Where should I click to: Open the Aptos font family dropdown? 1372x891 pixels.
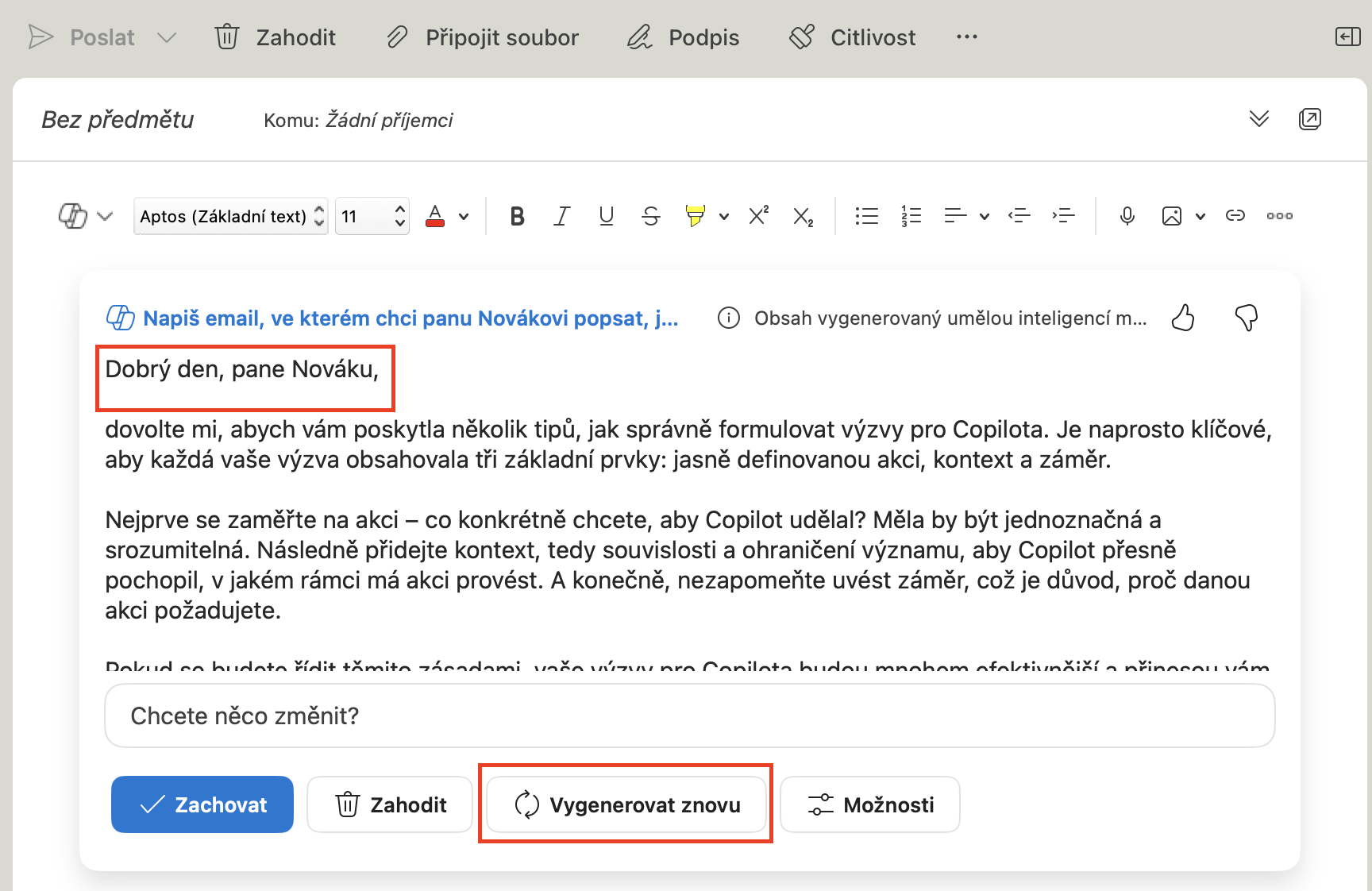coord(231,216)
